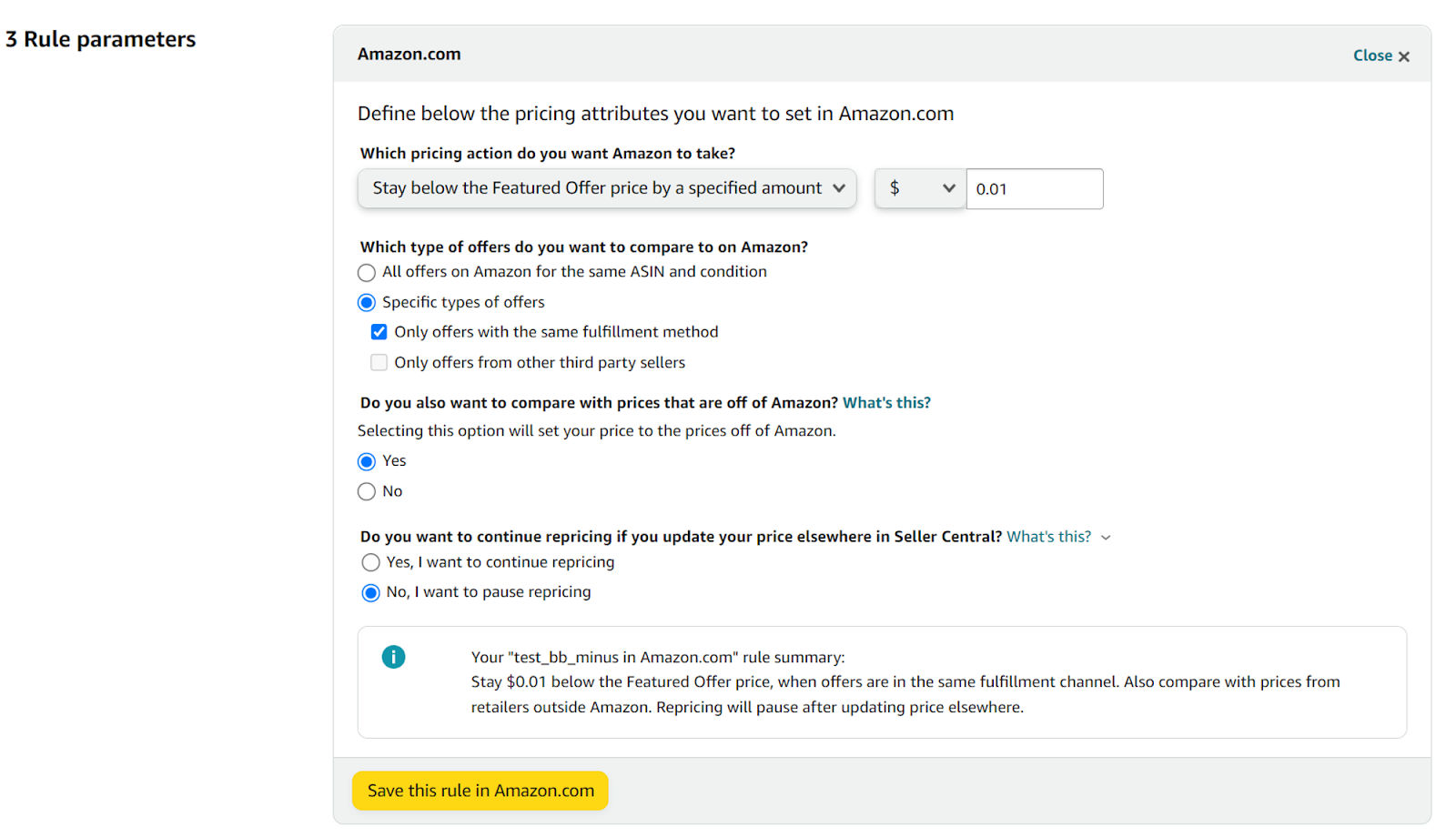The image size is (1456, 837).
Task: Open the 'What's this?' link about off-Amazon prices
Action: [887, 402]
